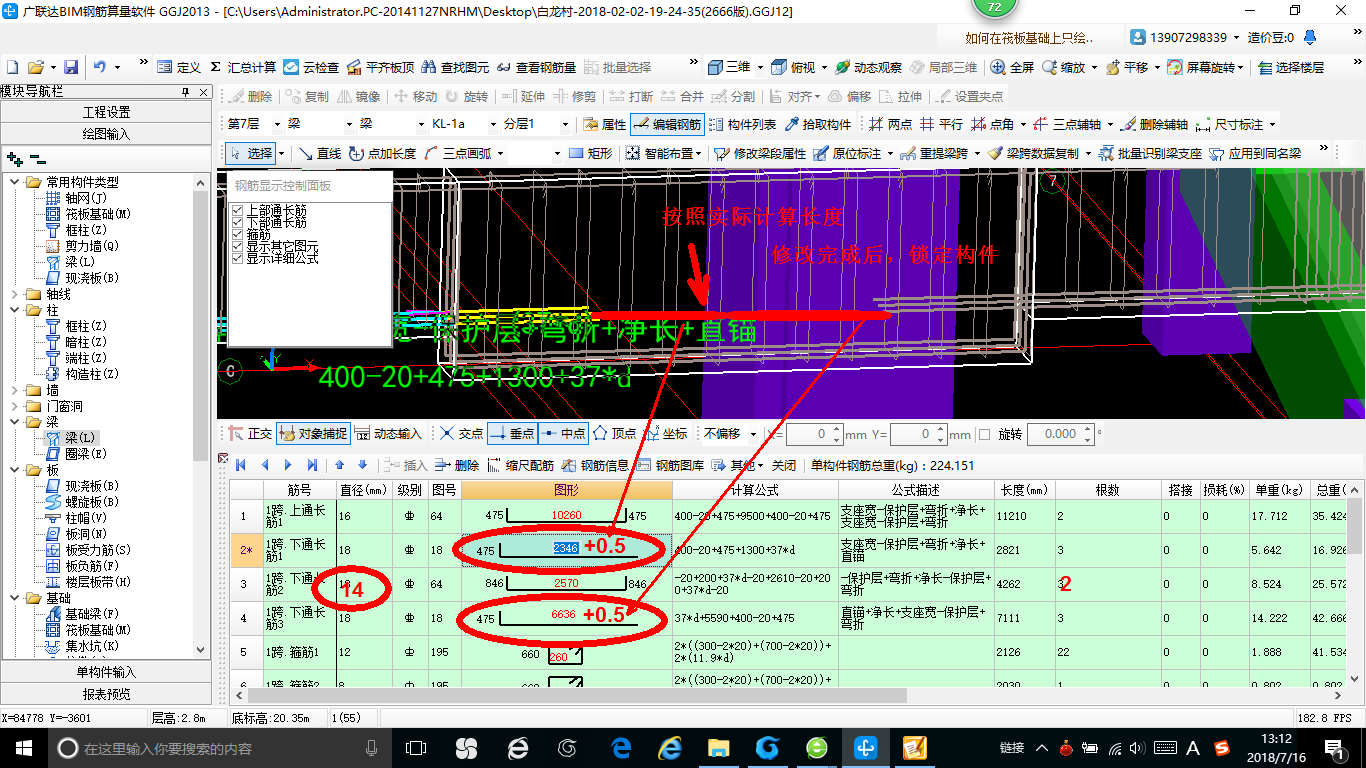Toggle 箍筋 display checkbox
The width and height of the screenshot is (1366, 768).
(x=237, y=234)
